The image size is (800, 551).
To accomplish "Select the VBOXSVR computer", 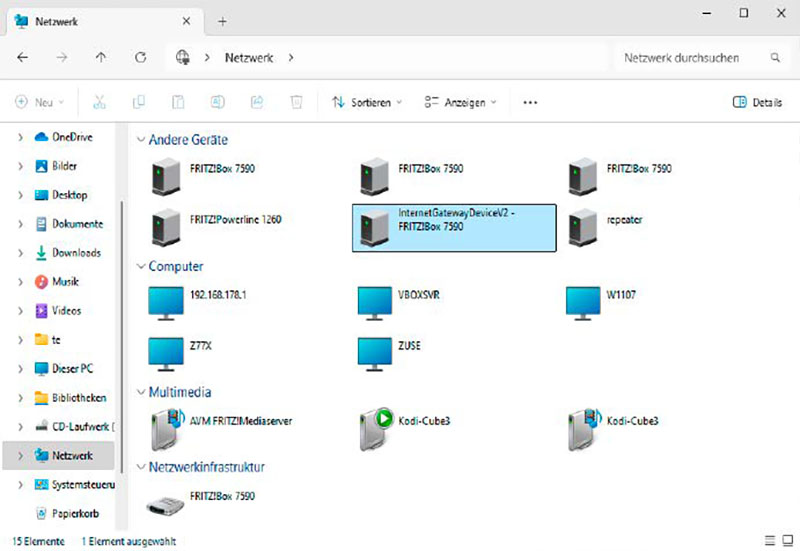I will 399,303.
